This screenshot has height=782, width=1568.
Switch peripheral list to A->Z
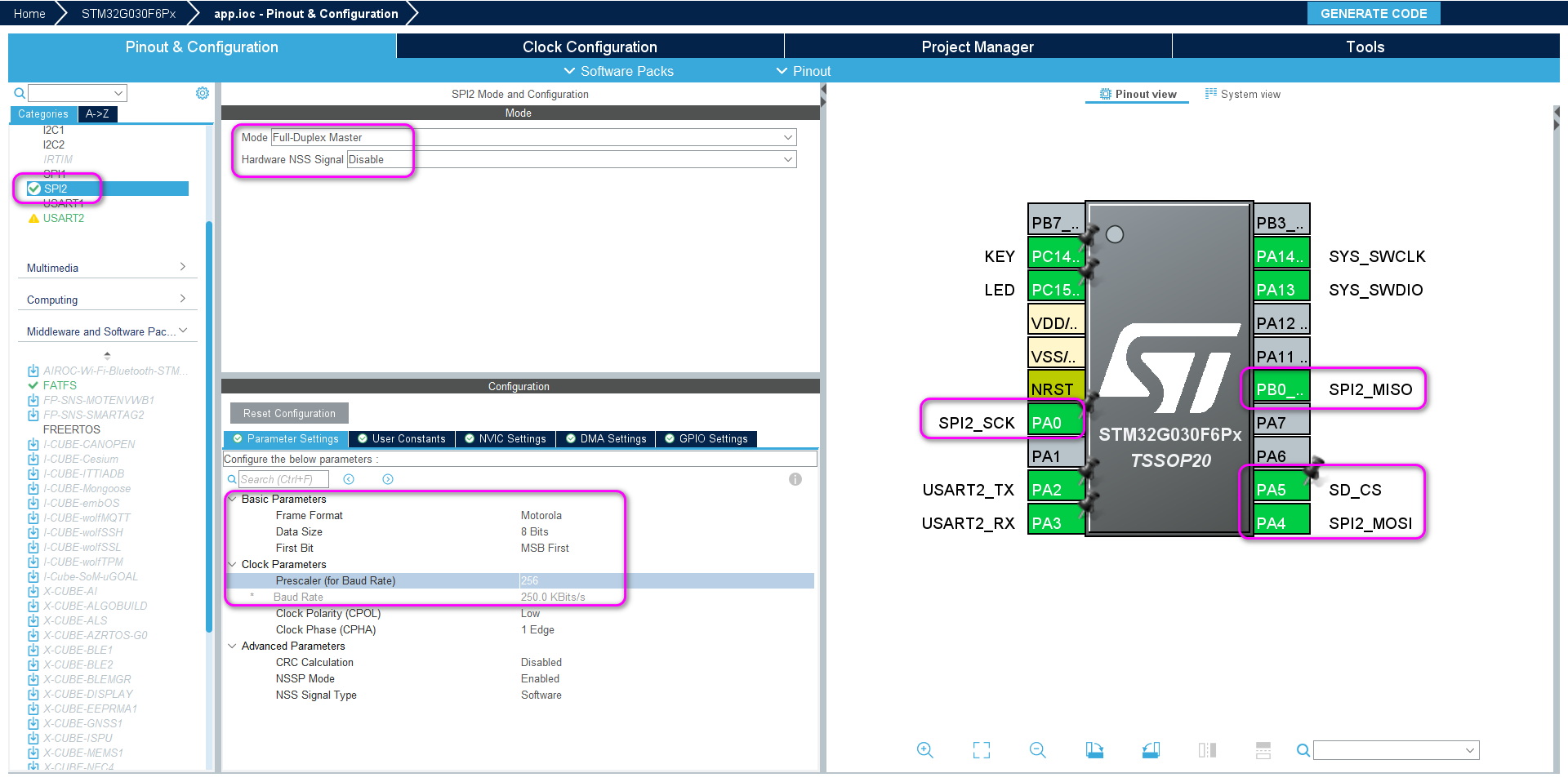click(97, 114)
